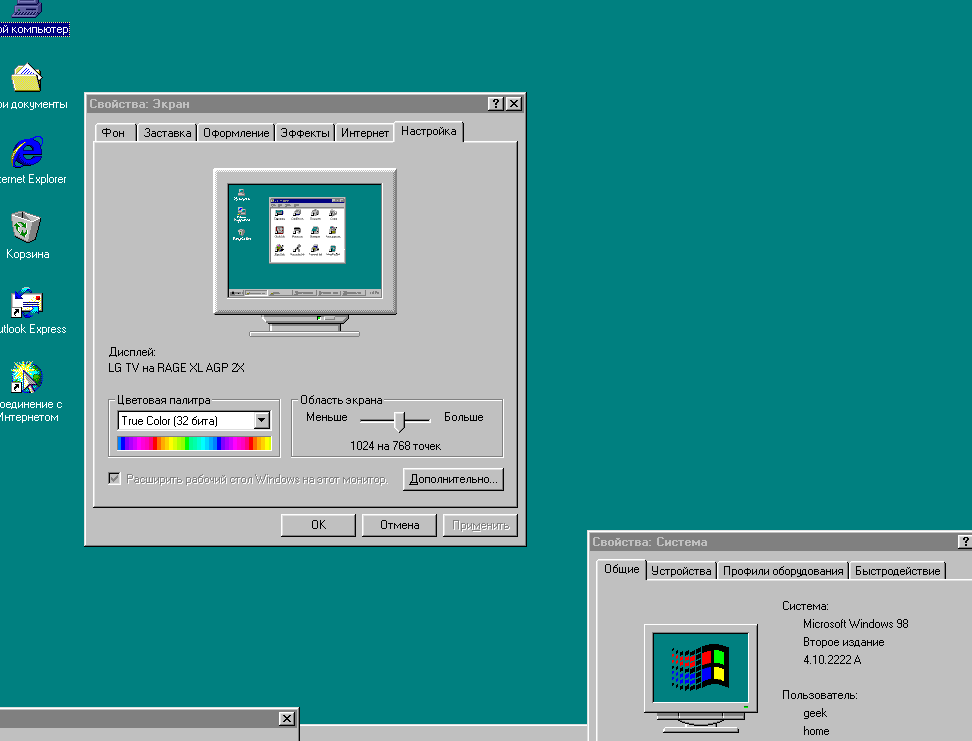This screenshot has width=972, height=741.
Task: Confirm with the OK button
Action: point(318,525)
